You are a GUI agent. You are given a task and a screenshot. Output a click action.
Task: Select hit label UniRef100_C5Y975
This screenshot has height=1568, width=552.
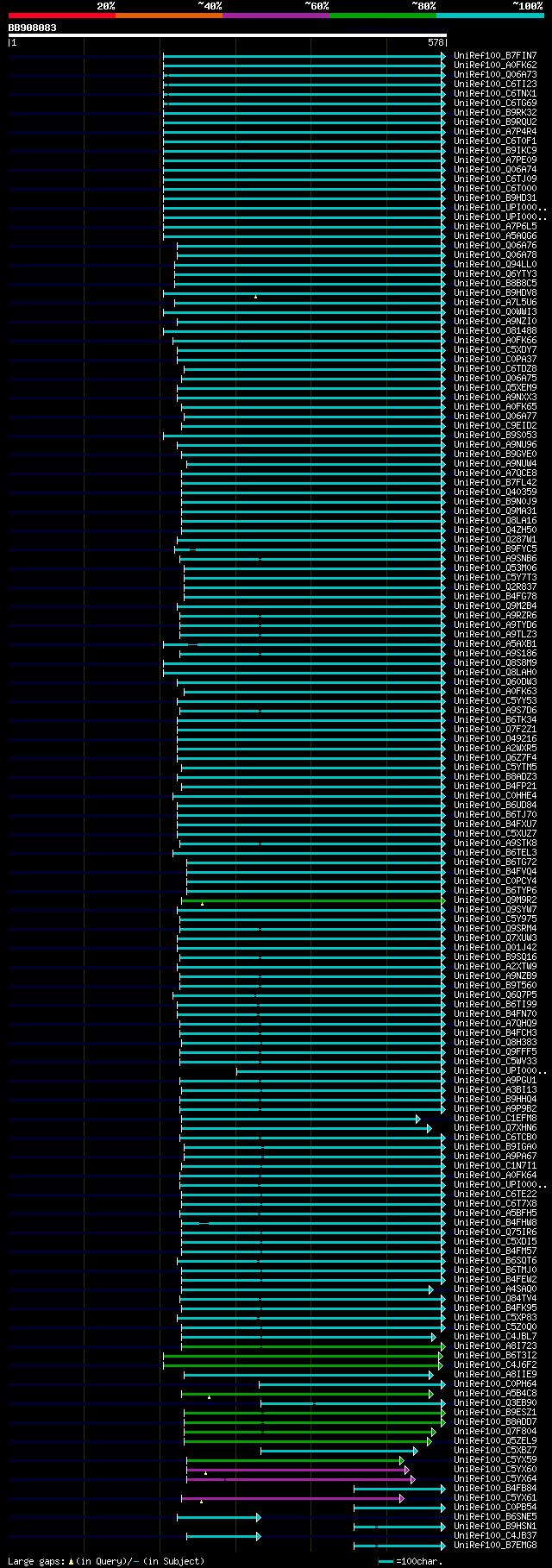[x=495, y=919]
